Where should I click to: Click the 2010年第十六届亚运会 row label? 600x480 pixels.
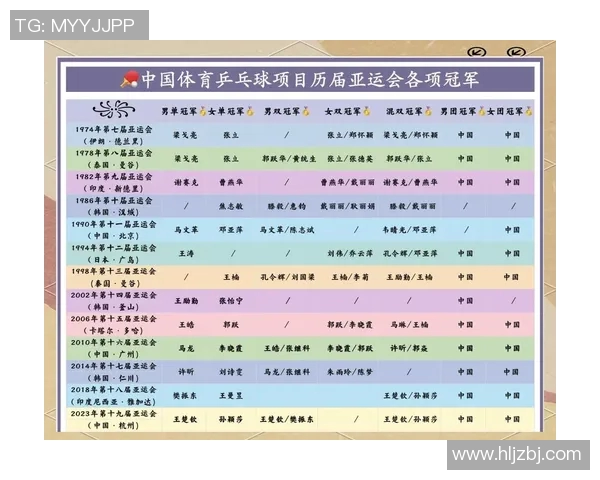(114, 343)
